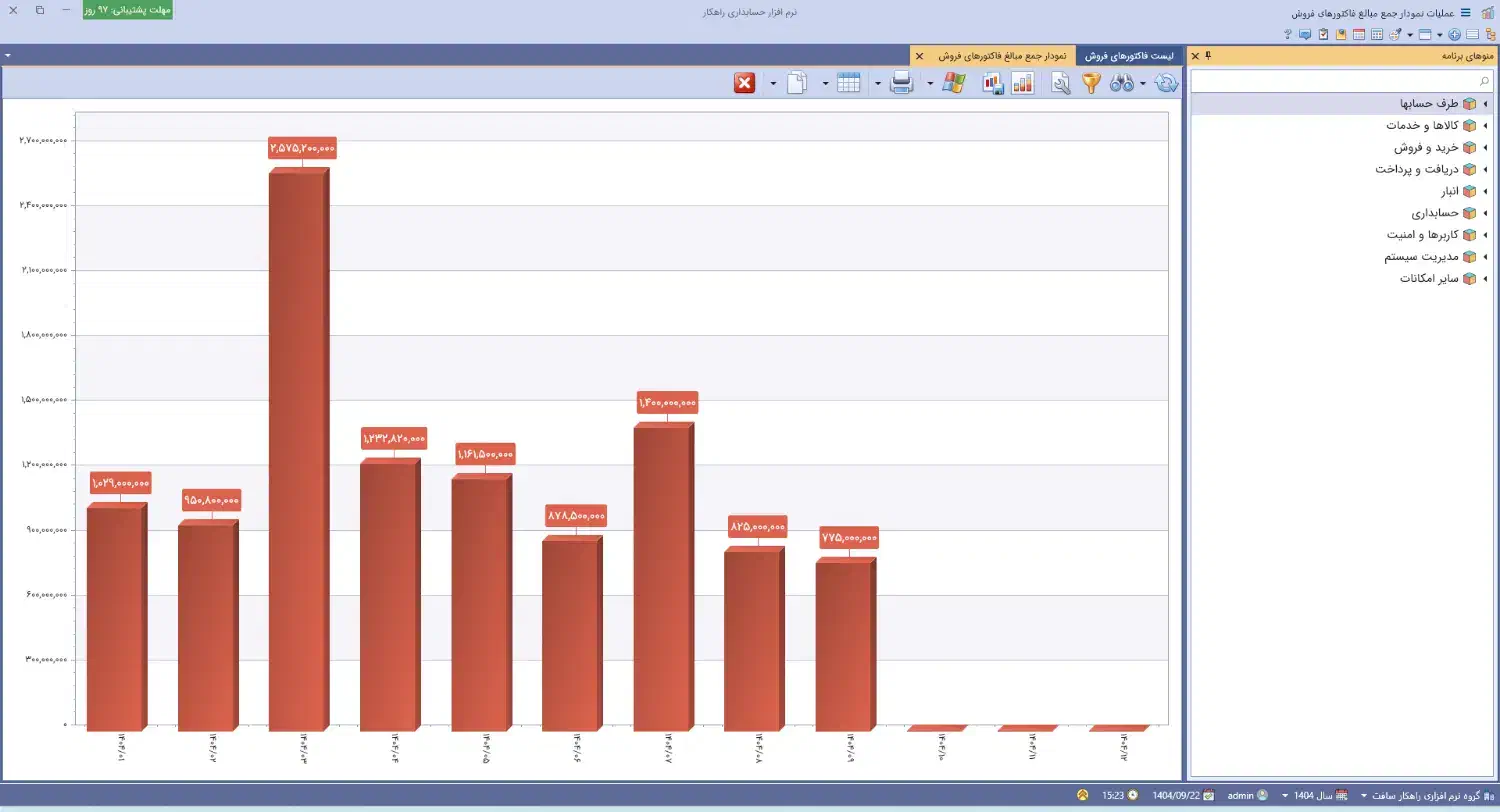Refresh the chart with the circular arrows icon
The image size is (1500, 812).
point(1166,83)
